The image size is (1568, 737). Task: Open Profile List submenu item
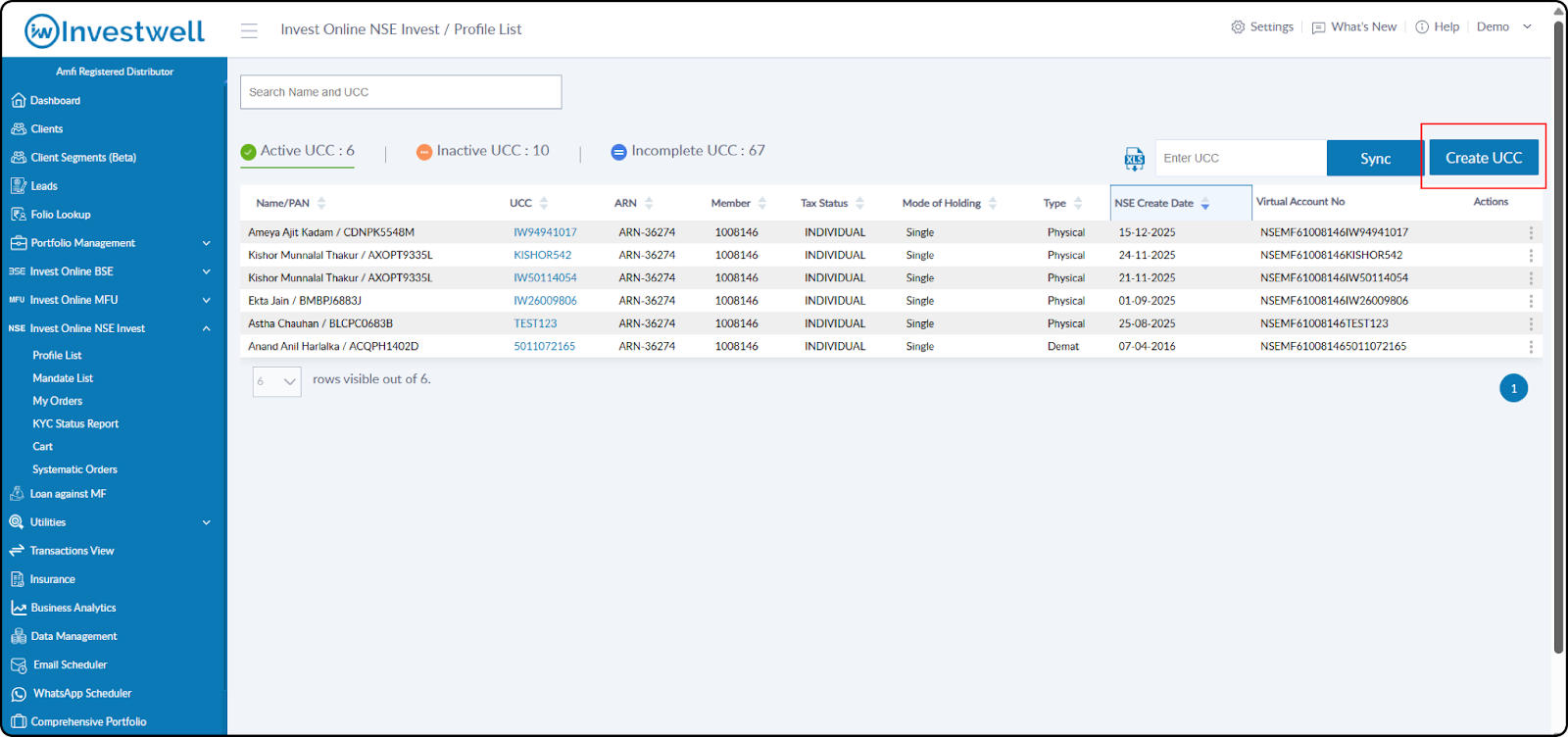pyautogui.click(x=57, y=356)
